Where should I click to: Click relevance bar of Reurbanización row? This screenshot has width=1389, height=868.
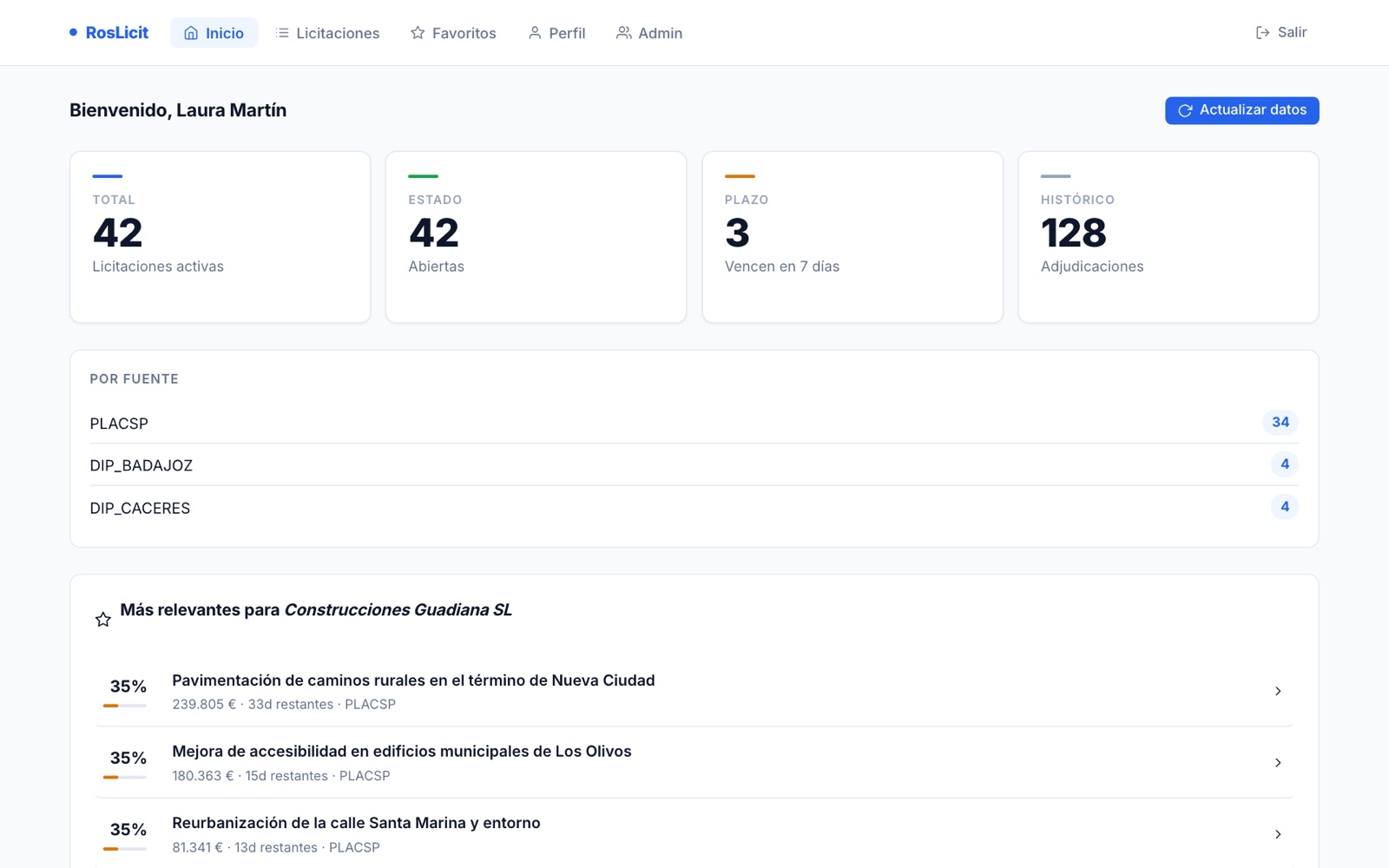[124, 849]
